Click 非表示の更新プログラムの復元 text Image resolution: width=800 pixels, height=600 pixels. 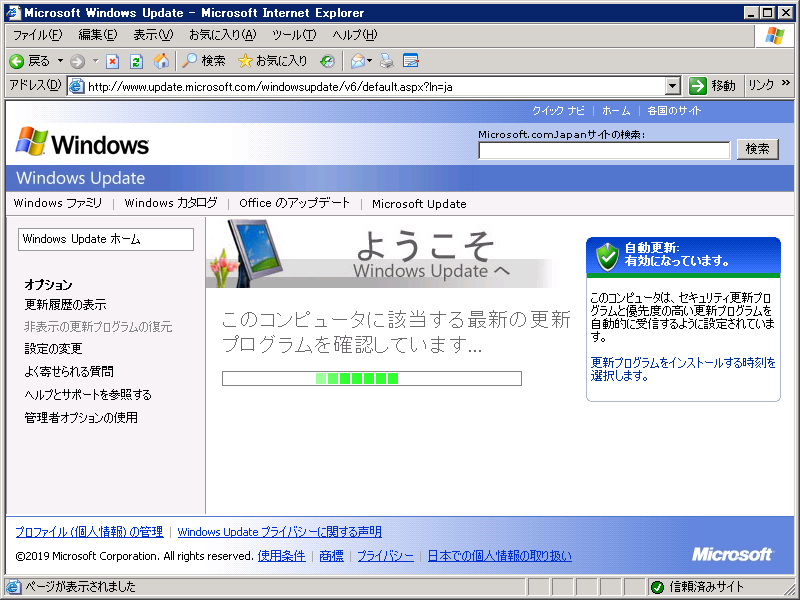pos(98,327)
